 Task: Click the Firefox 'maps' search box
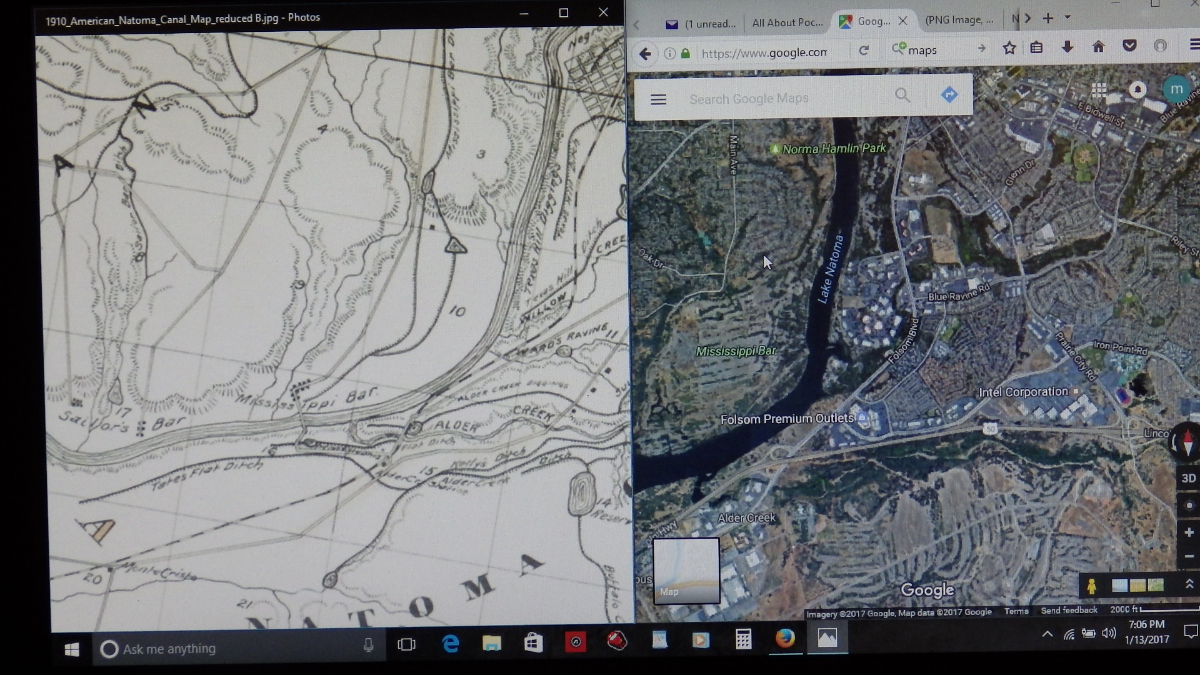coord(936,50)
